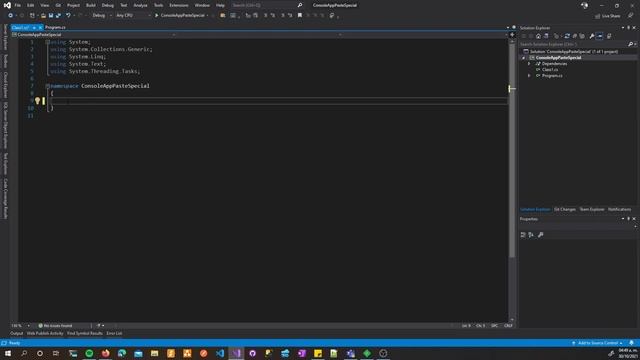Click the SPC indentation indicator
This screenshot has width=640, height=360.
[494, 326]
